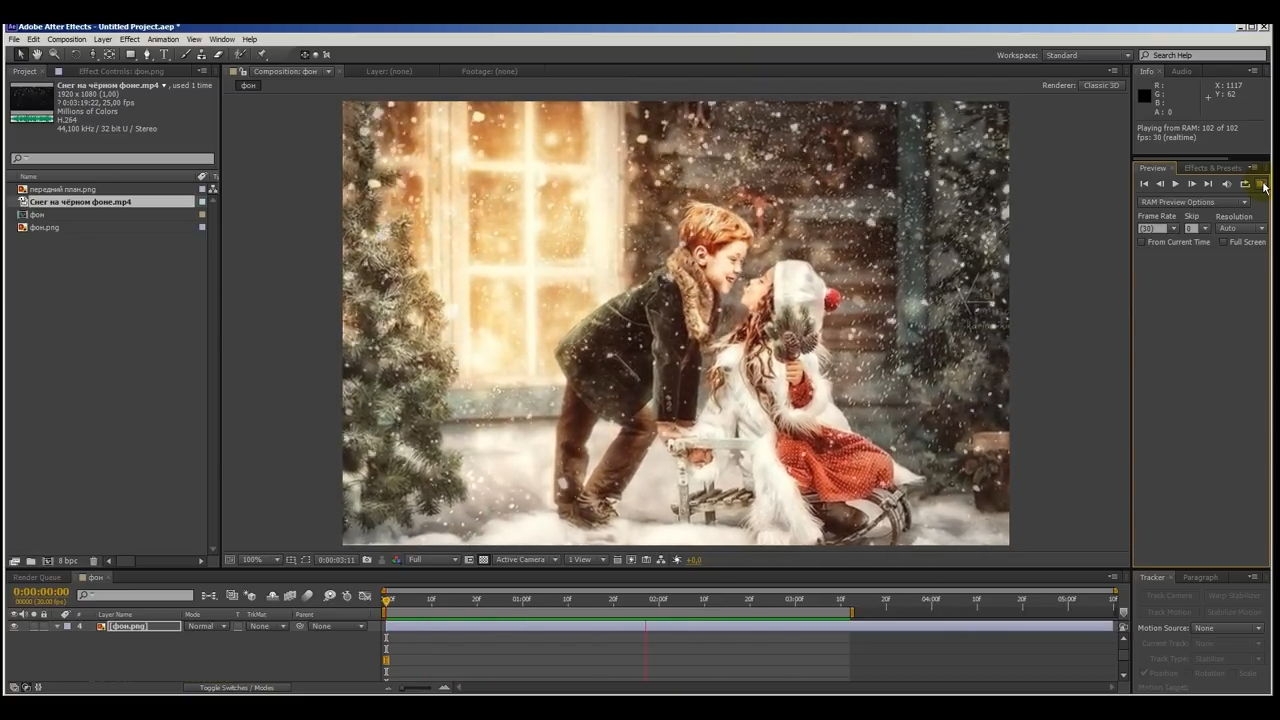Select the Zoom magnifier tool
Image resolution: width=1280 pixels, height=720 pixels.
(54, 55)
